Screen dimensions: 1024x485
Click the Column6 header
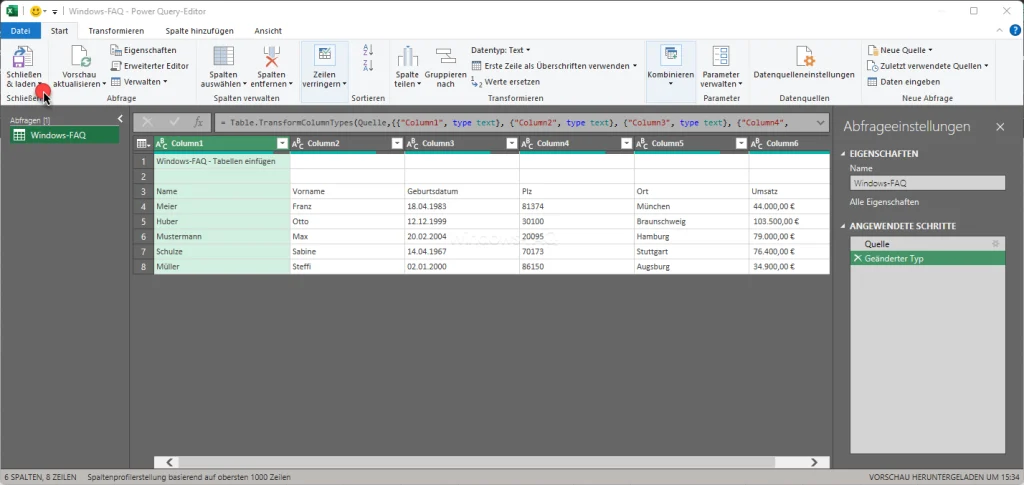click(x=789, y=144)
